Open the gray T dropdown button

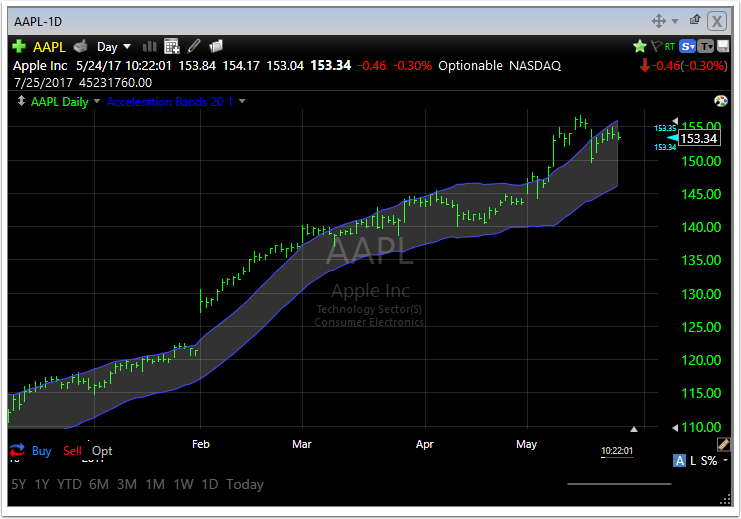pyautogui.click(x=706, y=46)
